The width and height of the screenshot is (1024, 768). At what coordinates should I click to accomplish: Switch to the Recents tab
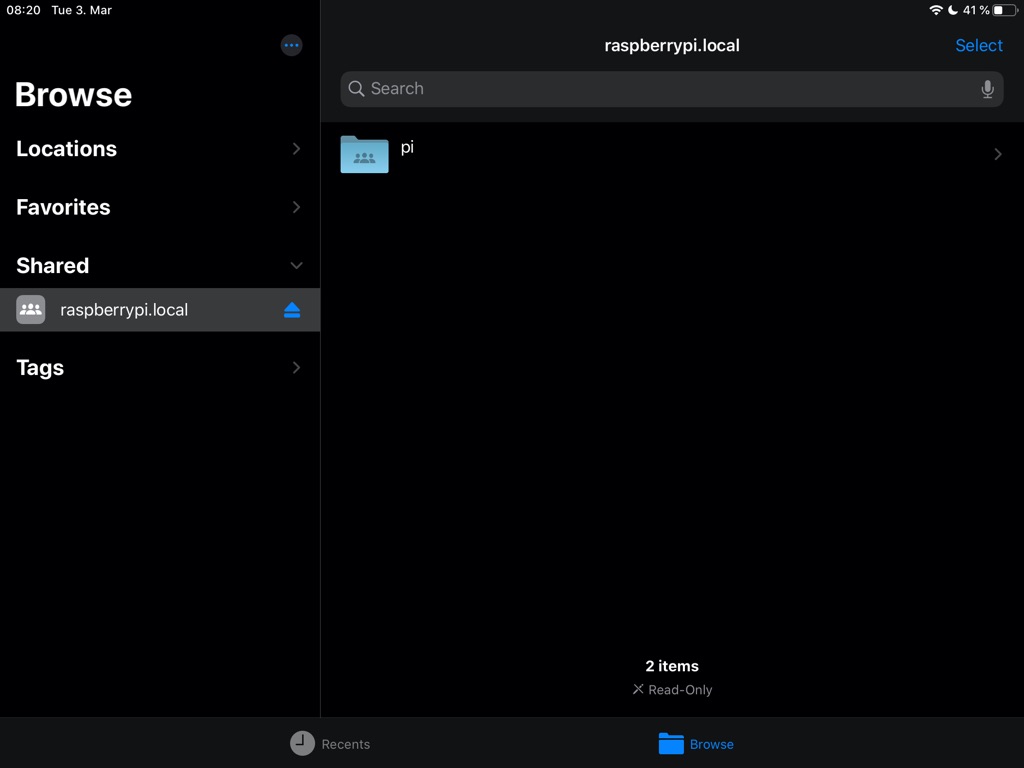(330, 743)
